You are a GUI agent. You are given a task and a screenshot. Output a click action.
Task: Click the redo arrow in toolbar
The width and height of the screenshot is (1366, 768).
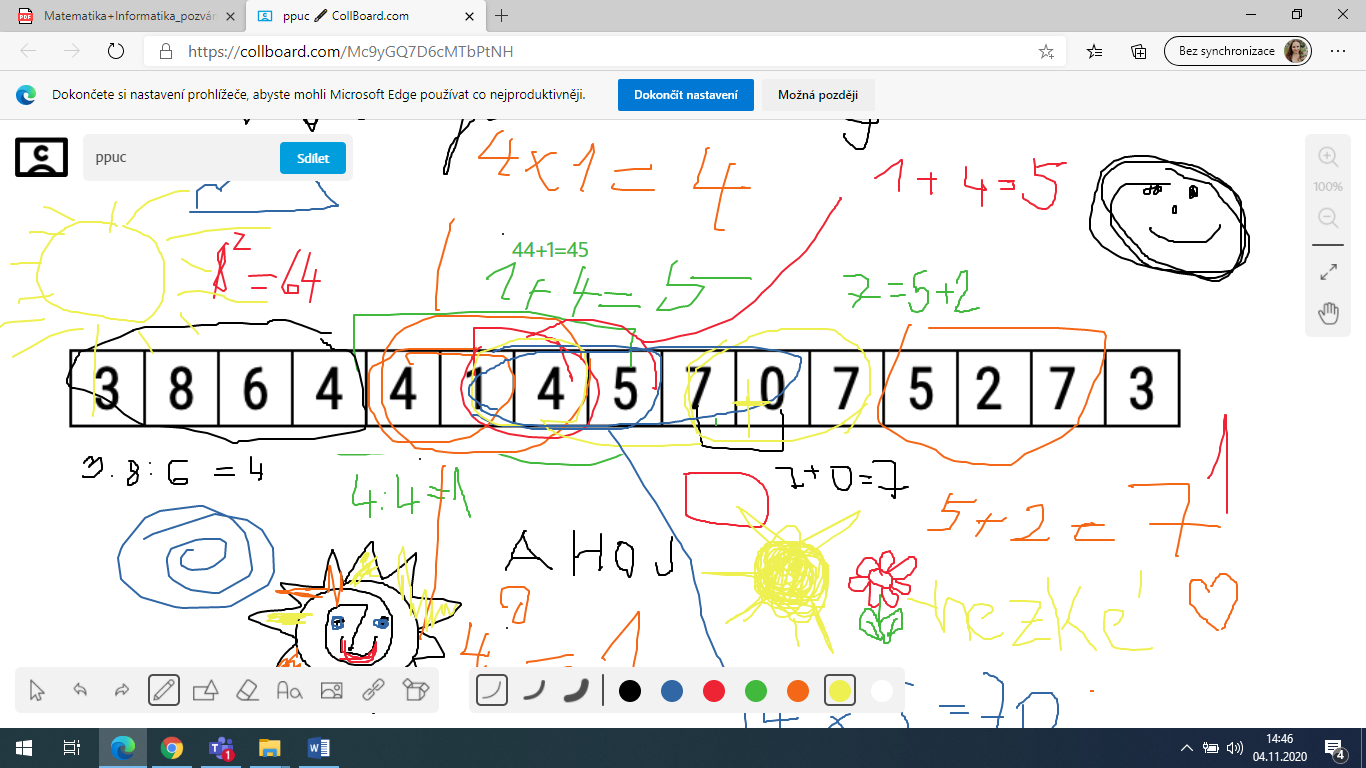(122, 690)
